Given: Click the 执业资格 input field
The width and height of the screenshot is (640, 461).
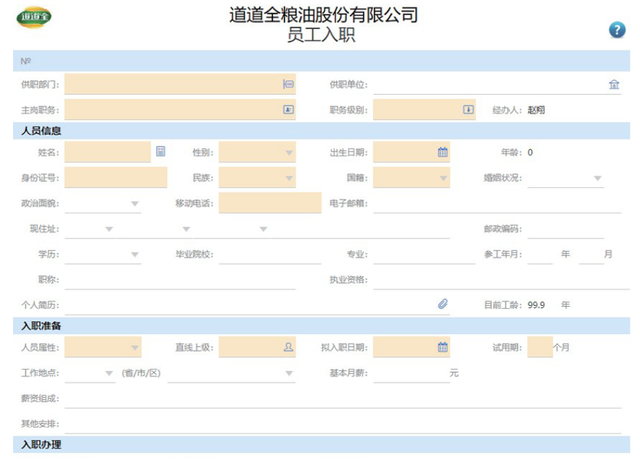Looking at the screenshot, I should tap(501, 280).
